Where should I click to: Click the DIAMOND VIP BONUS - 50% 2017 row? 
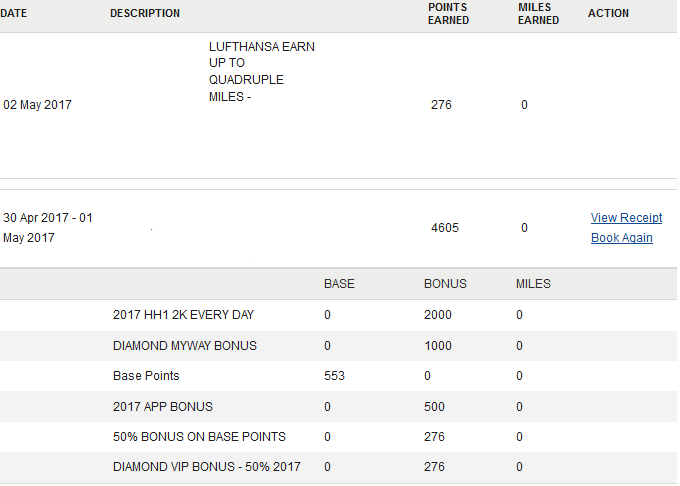[x=338, y=467]
